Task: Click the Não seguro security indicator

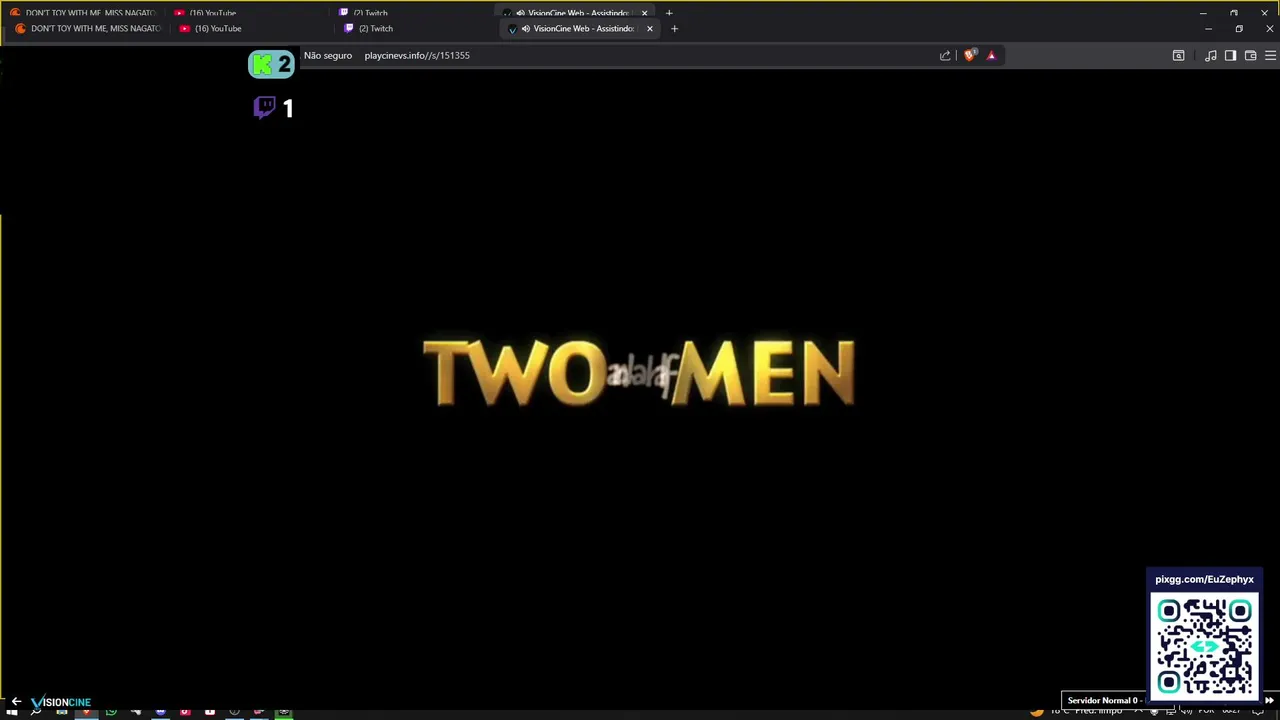Action: 328,55
